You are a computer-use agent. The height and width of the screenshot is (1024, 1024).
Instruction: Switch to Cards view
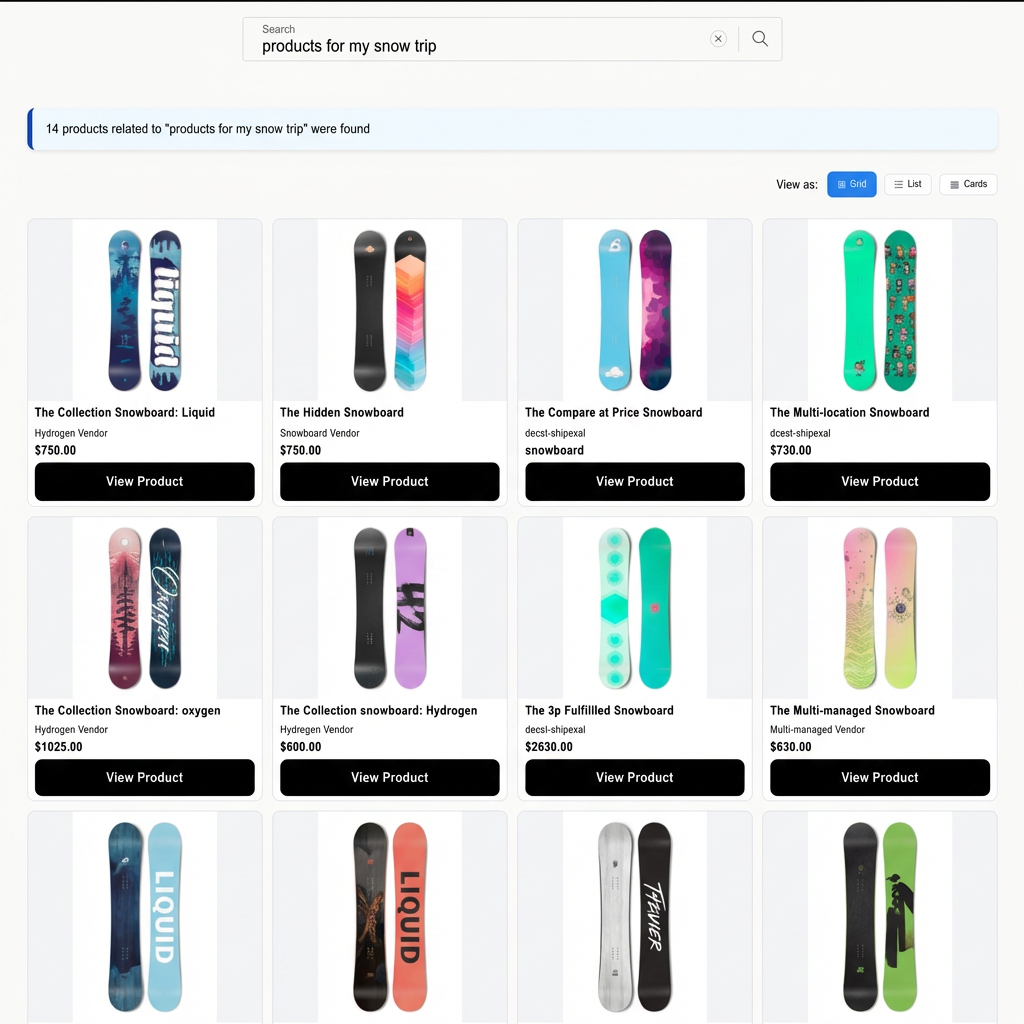click(968, 184)
